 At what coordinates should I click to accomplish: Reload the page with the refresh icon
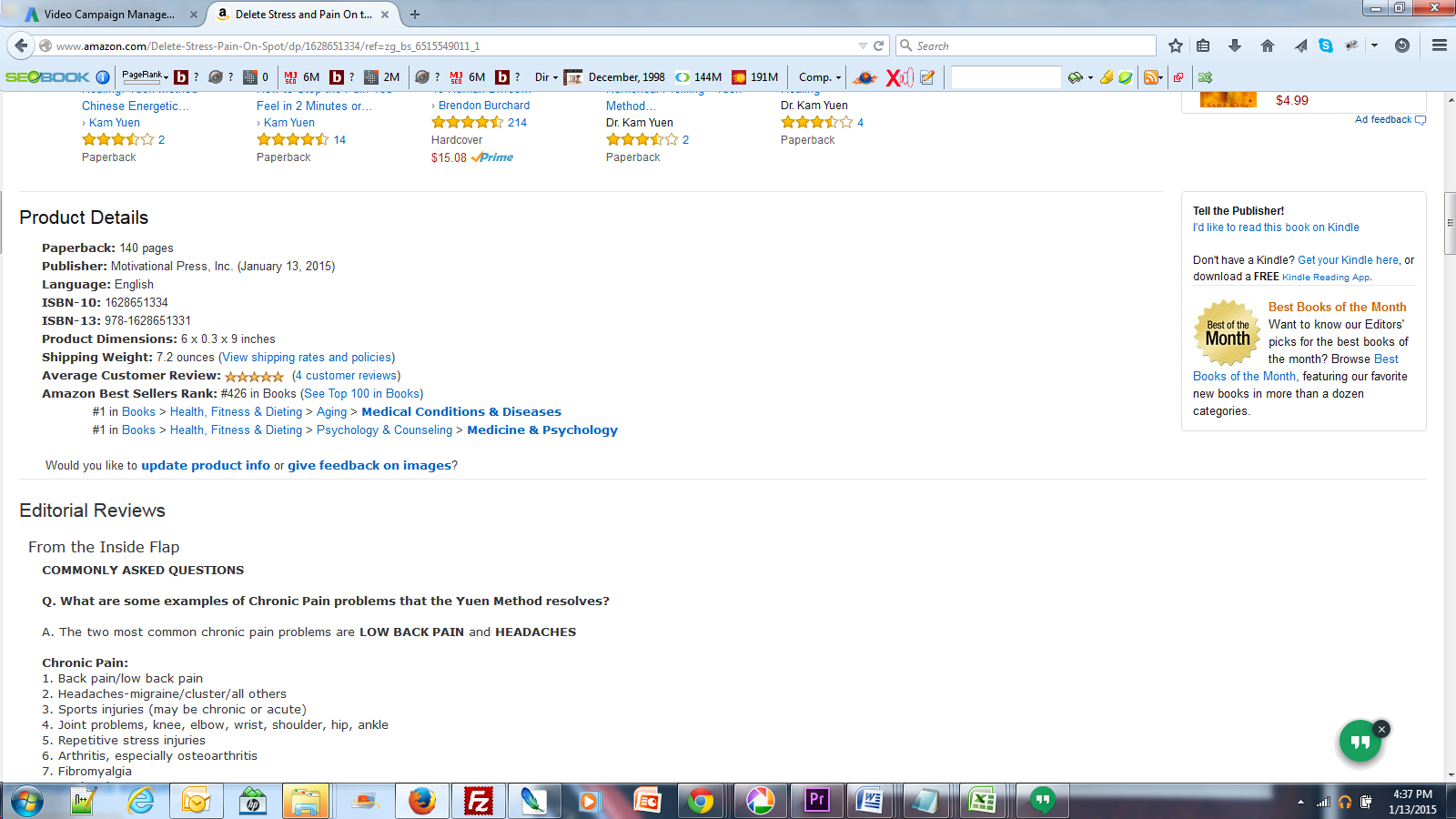tap(879, 45)
